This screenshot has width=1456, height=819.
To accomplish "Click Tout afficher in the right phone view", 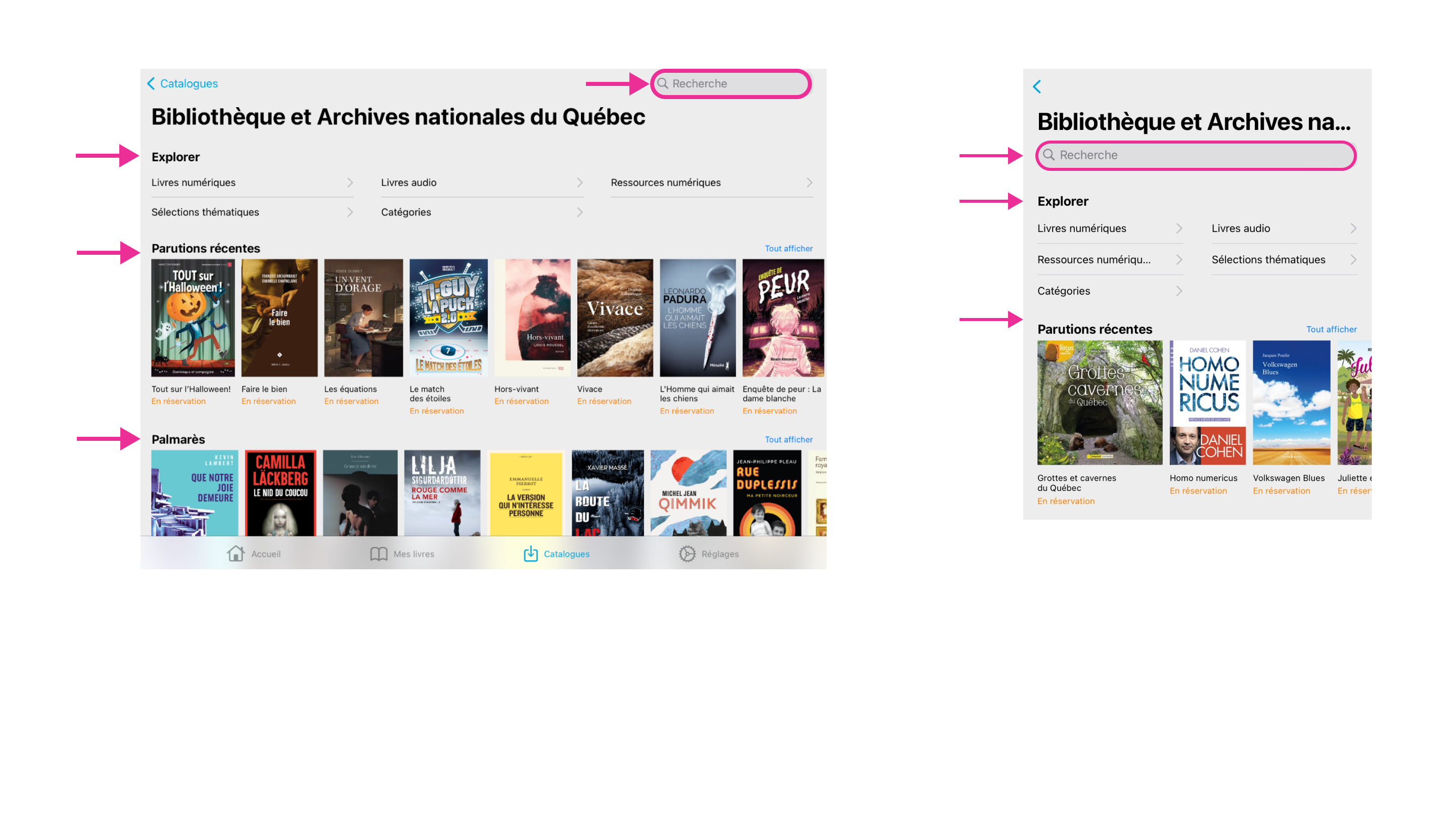I will click(x=1331, y=330).
